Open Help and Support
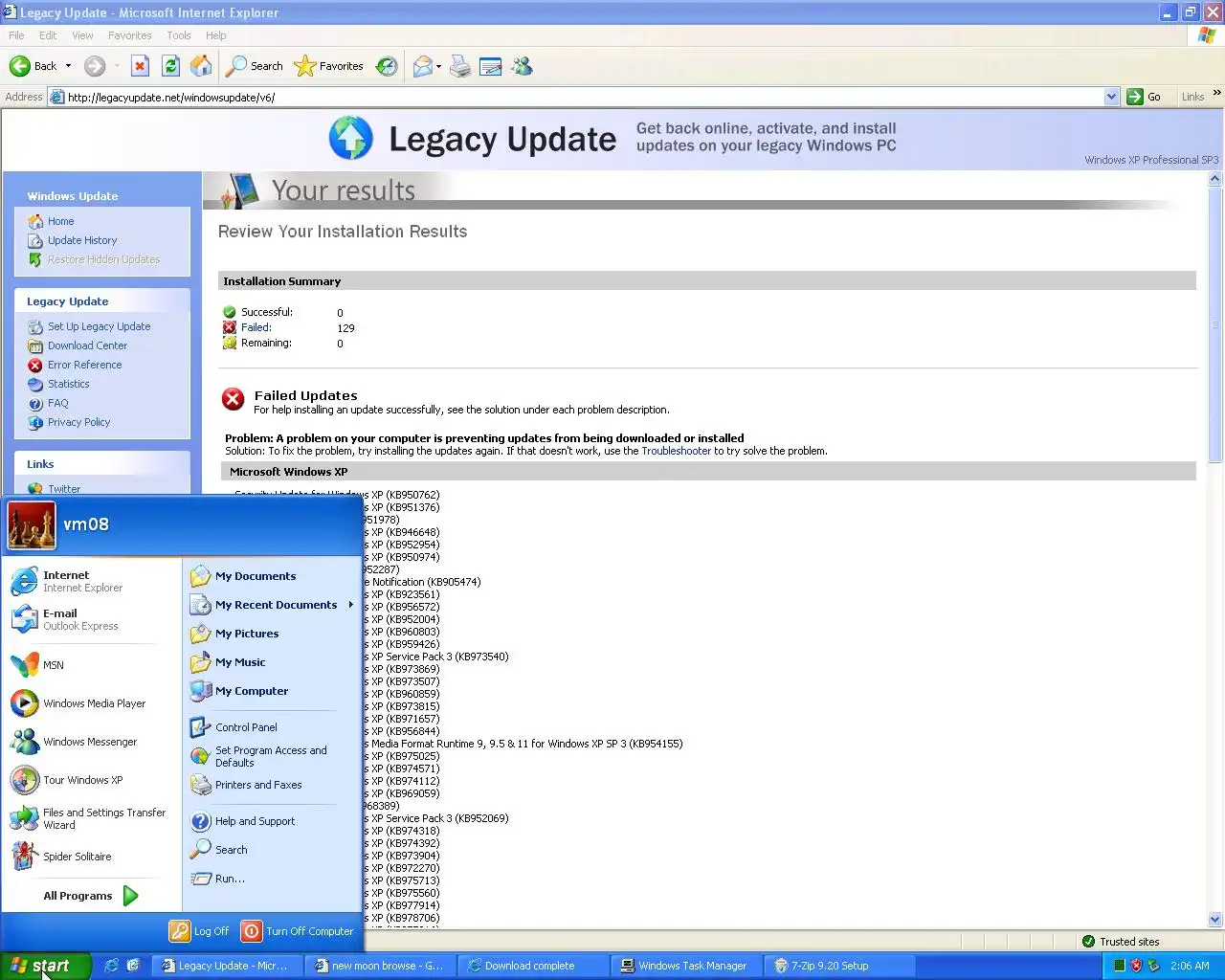This screenshot has height=980, width=1225. click(272, 821)
